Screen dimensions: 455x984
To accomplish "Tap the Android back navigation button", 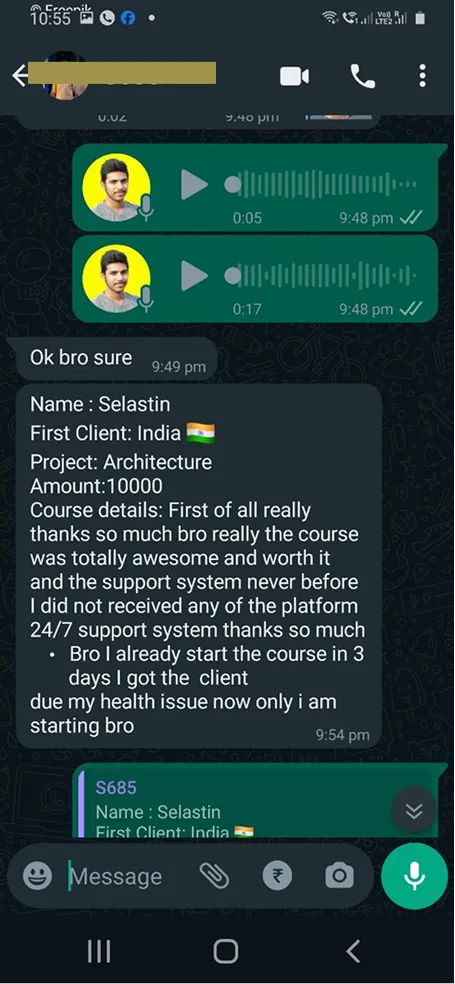I will 353,951.
